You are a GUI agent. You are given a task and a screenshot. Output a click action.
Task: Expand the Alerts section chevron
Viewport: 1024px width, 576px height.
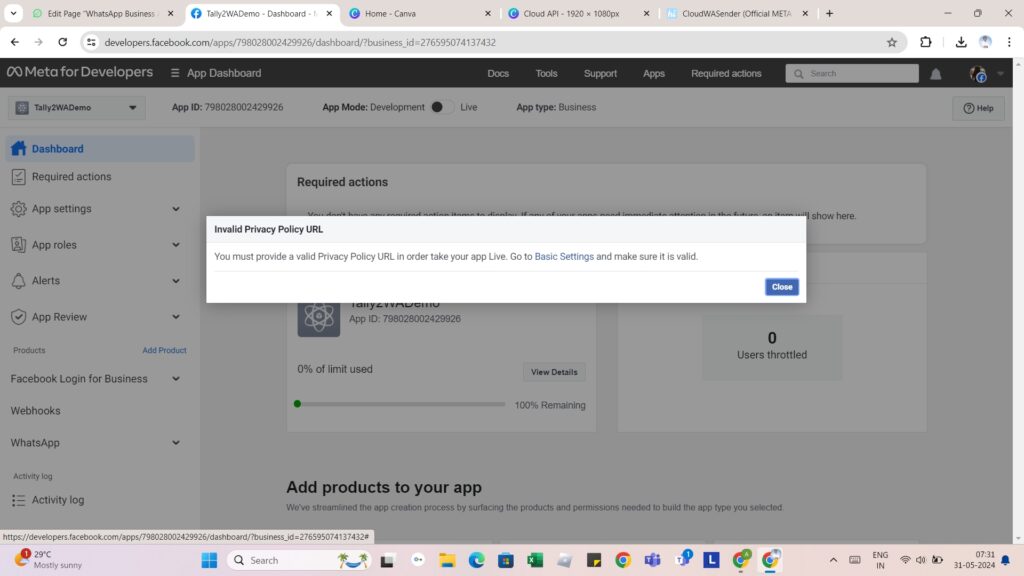click(x=176, y=281)
